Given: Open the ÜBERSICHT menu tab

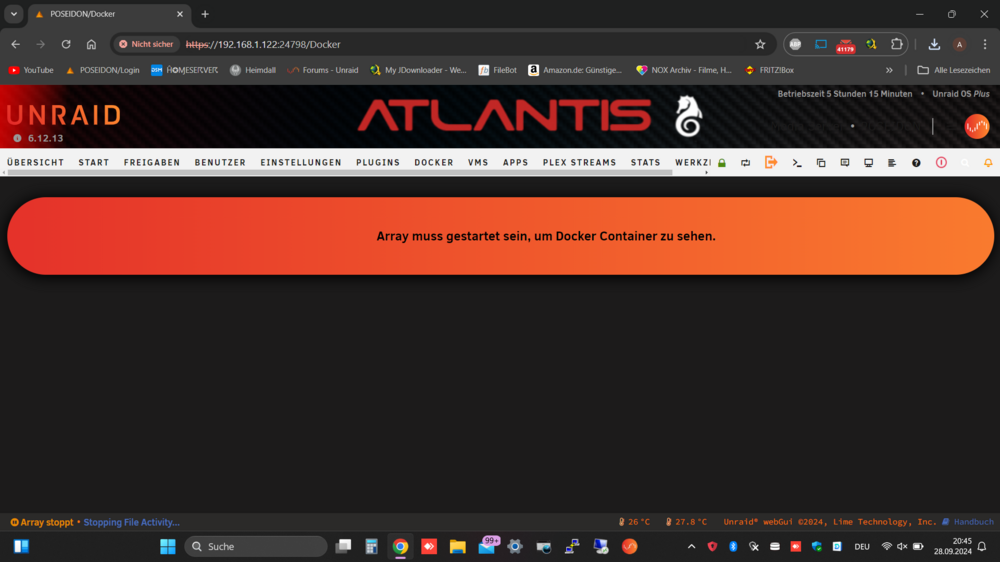Looking at the screenshot, I should pos(36,163).
